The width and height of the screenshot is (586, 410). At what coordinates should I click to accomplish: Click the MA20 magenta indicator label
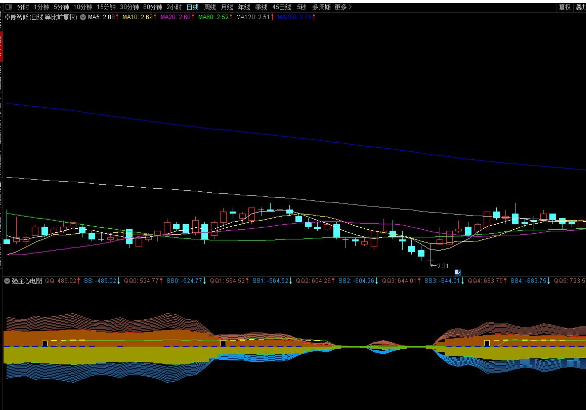point(177,17)
